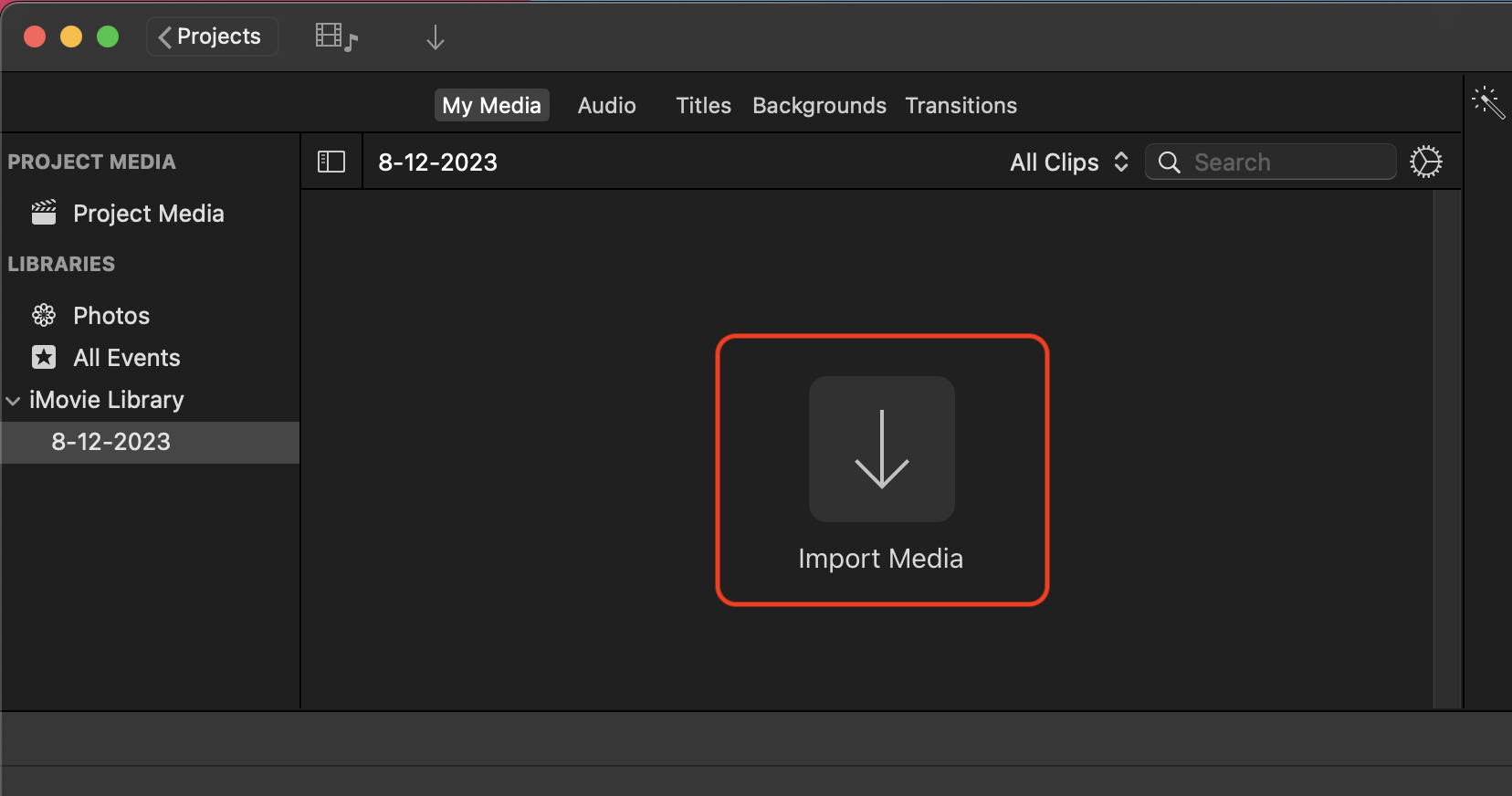This screenshot has width=1512, height=796.
Task: Switch to the Backgrounds tab
Action: click(x=819, y=105)
